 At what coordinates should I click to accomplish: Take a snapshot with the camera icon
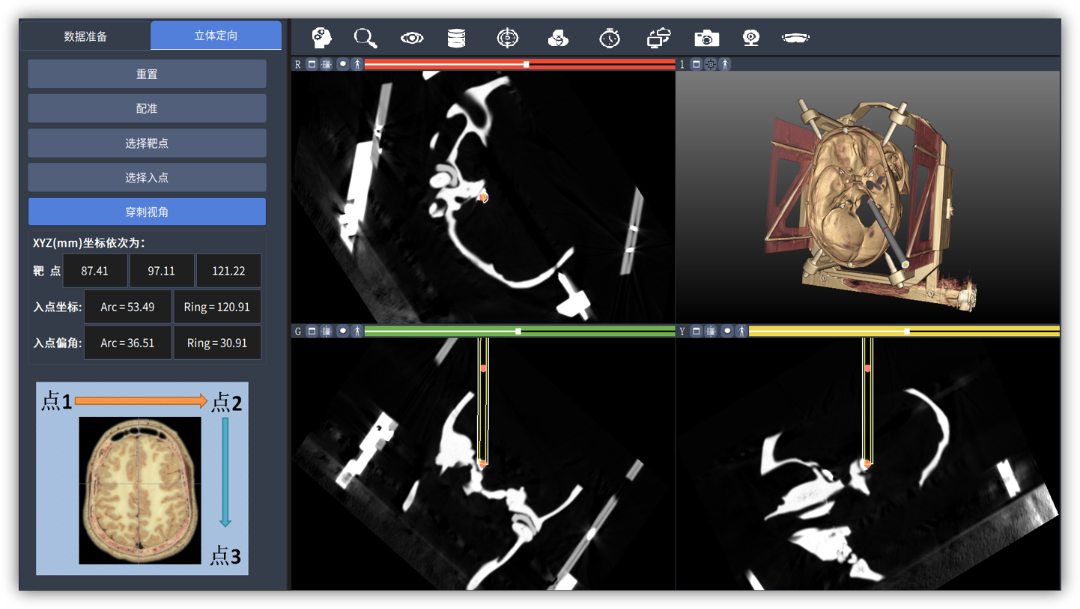click(x=707, y=38)
